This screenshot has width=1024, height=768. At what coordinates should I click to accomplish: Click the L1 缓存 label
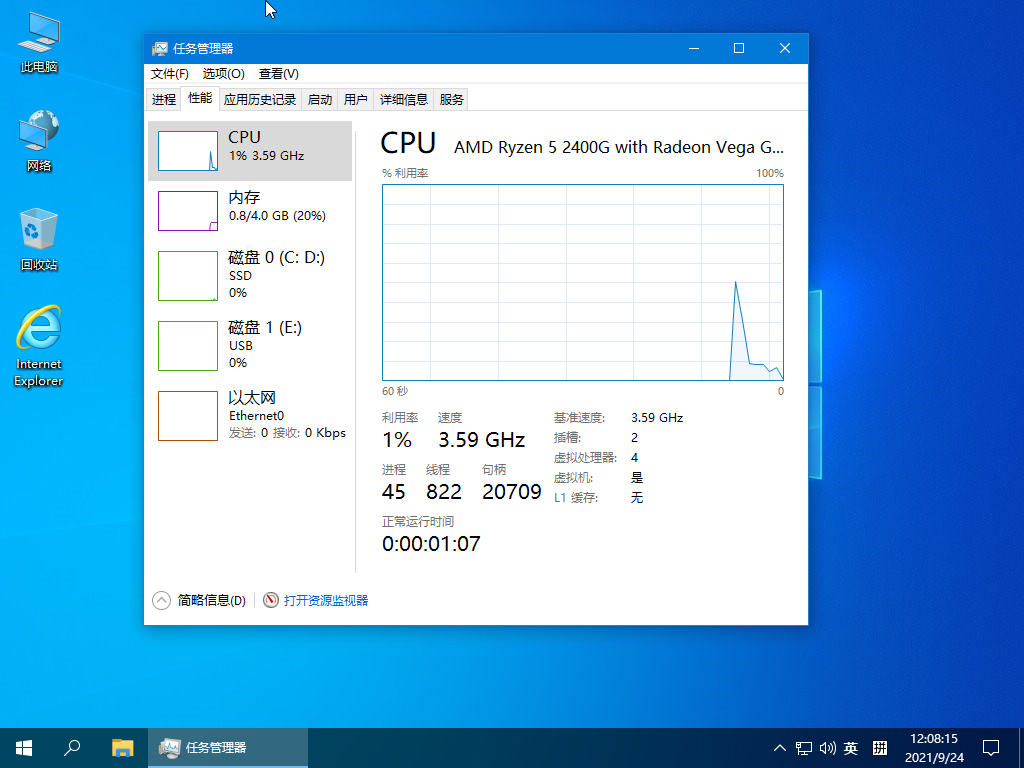click(x=576, y=498)
